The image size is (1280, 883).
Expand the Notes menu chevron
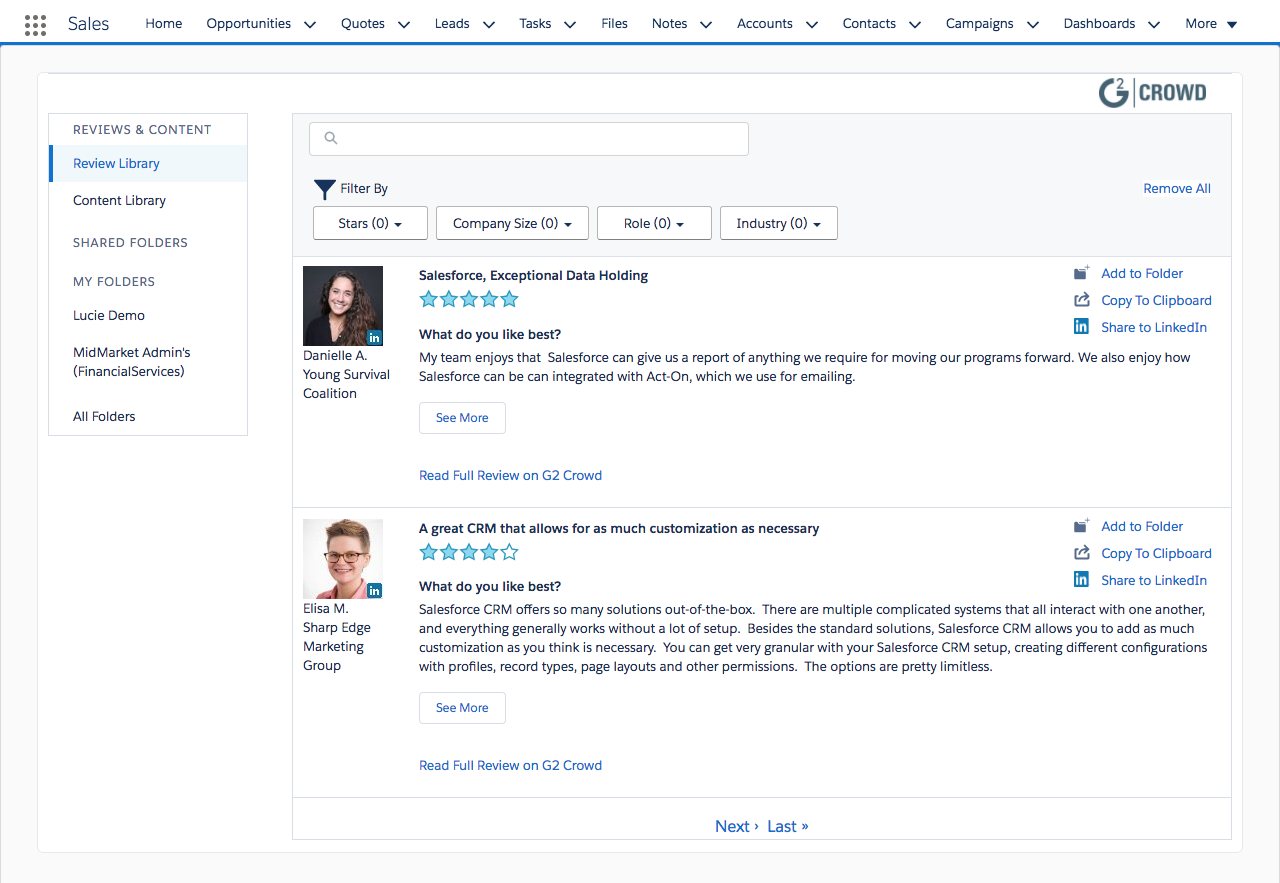(x=705, y=24)
